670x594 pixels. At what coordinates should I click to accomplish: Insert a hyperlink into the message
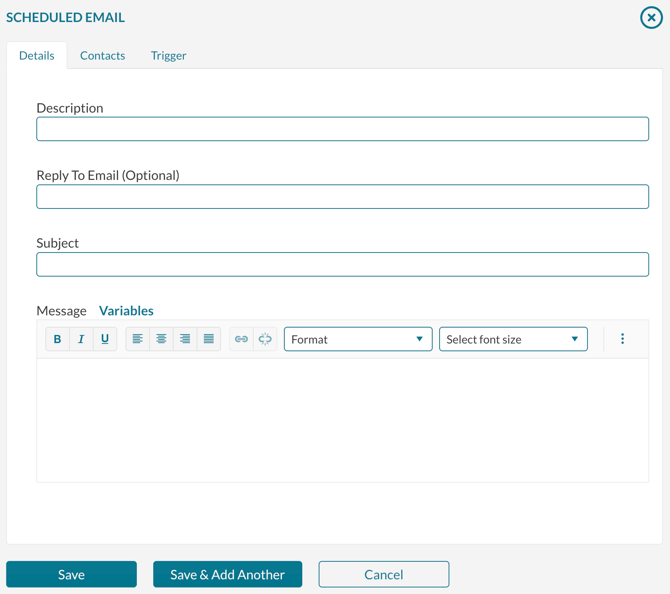click(x=241, y=339)
